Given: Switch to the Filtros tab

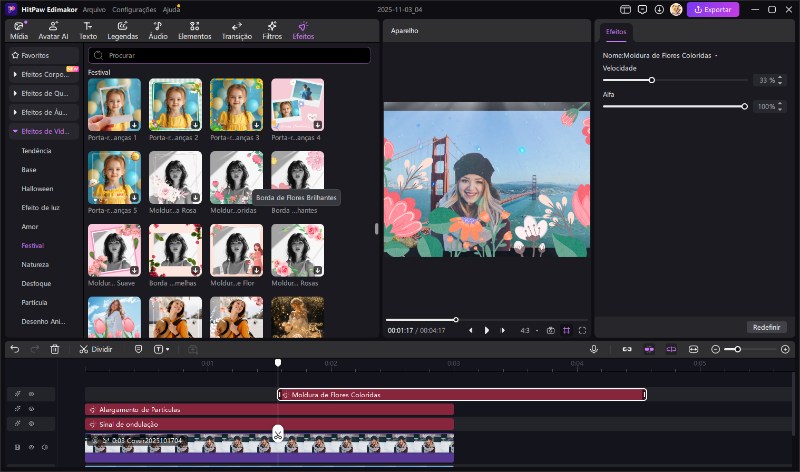Looking at the screenshot, I should coord(272,30).
